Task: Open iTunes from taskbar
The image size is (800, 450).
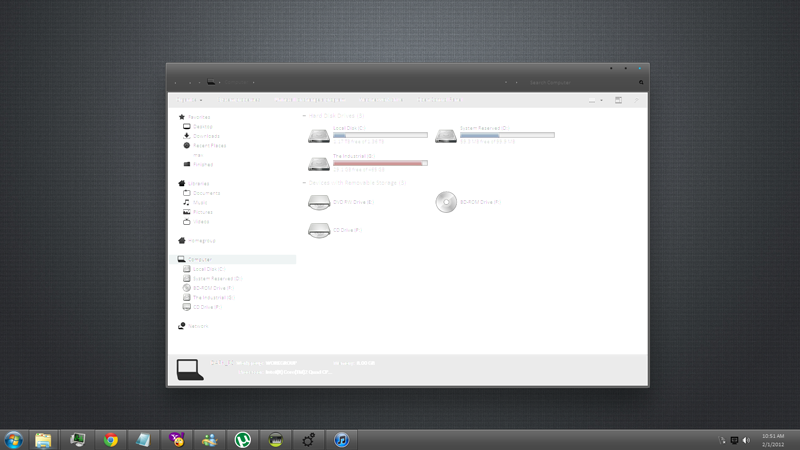Action: pos(342,440)
